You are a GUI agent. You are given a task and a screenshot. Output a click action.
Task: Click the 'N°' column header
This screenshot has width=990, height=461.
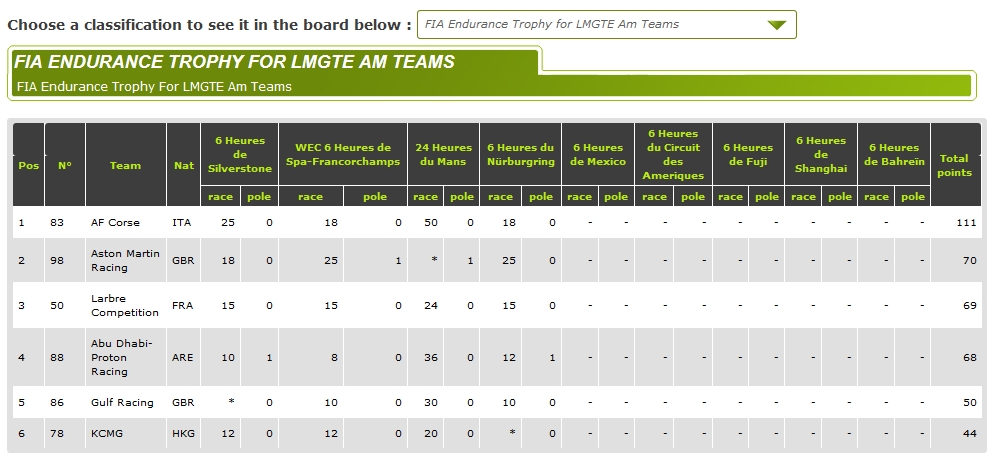click(64, 165)
